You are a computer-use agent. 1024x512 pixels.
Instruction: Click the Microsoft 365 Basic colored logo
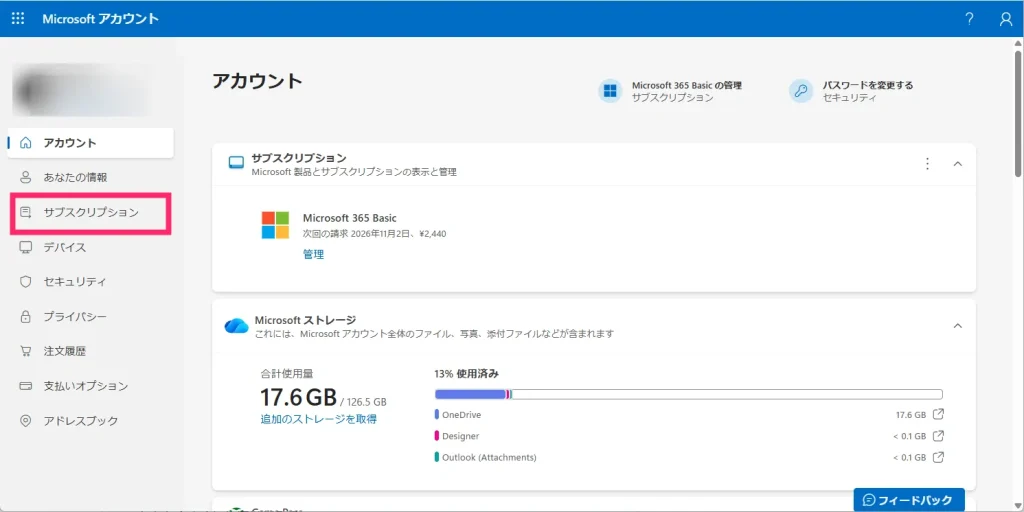click(x=275, y=225)
